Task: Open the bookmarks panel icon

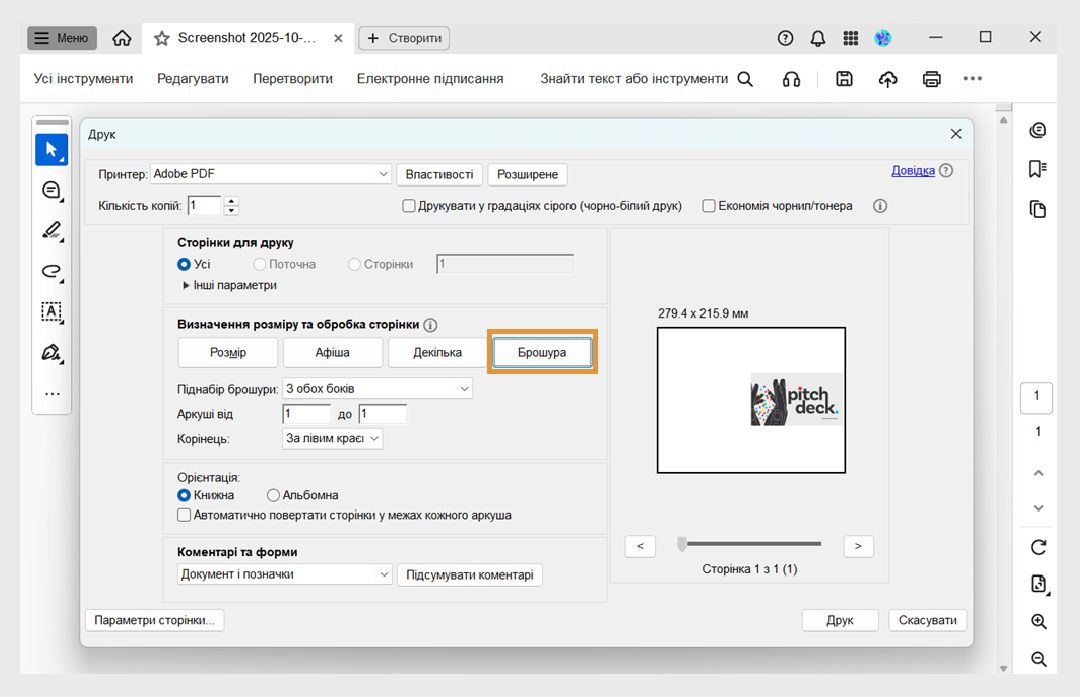Action: [1037, 169]
